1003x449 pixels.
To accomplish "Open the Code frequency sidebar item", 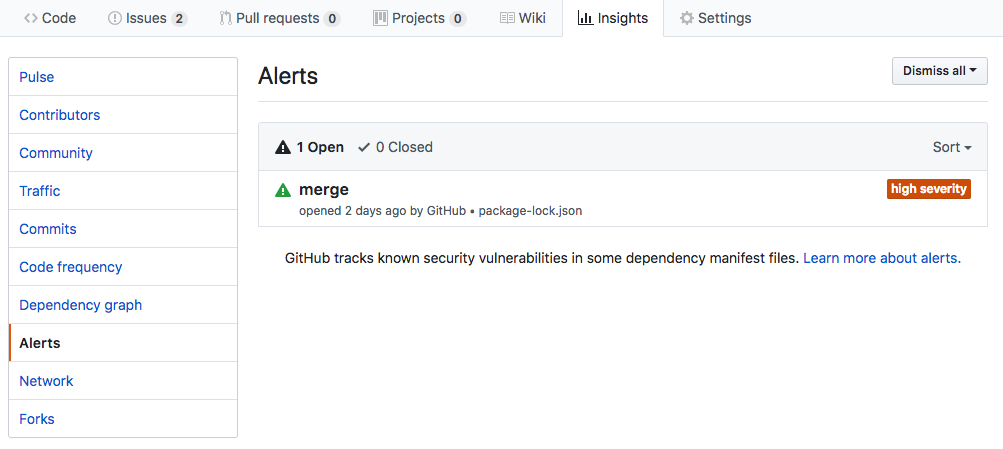I will [x=123, y=267].
